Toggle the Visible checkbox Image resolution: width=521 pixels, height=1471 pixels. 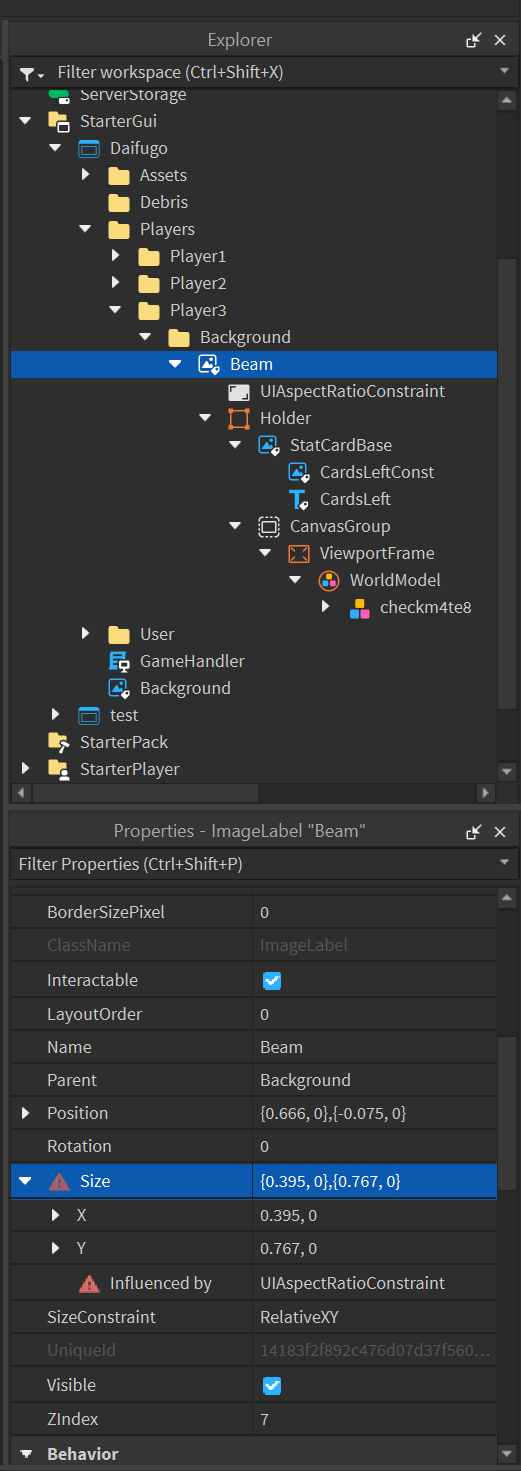(x=272, y=1385)
